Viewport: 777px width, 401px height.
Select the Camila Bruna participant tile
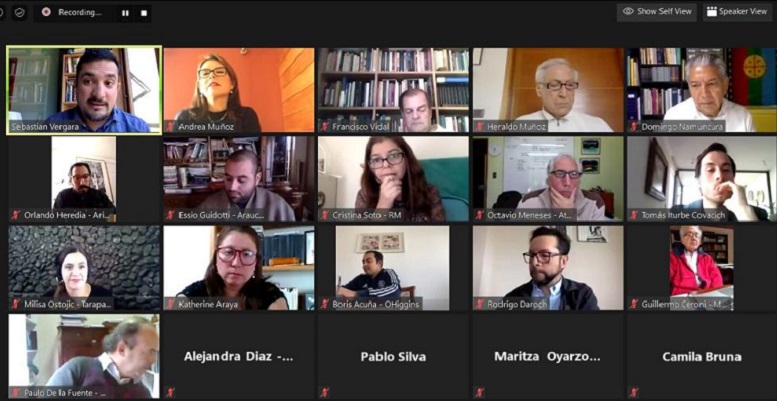point(702,356)
